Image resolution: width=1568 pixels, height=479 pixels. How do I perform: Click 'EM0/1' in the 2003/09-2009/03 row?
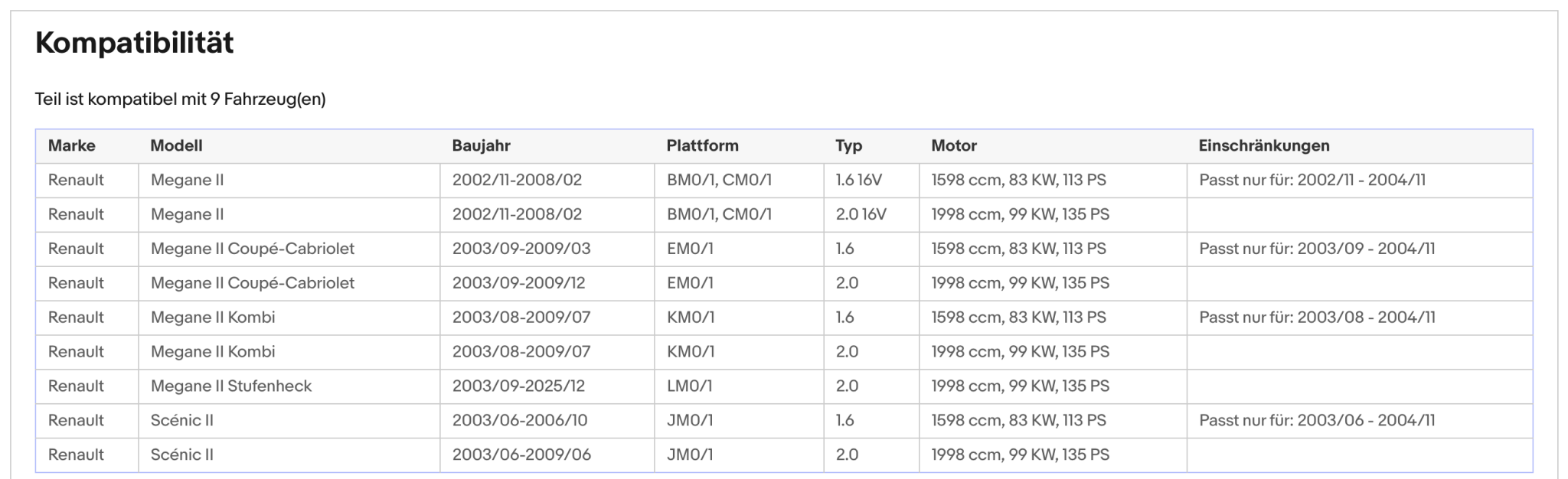(690, 249)
